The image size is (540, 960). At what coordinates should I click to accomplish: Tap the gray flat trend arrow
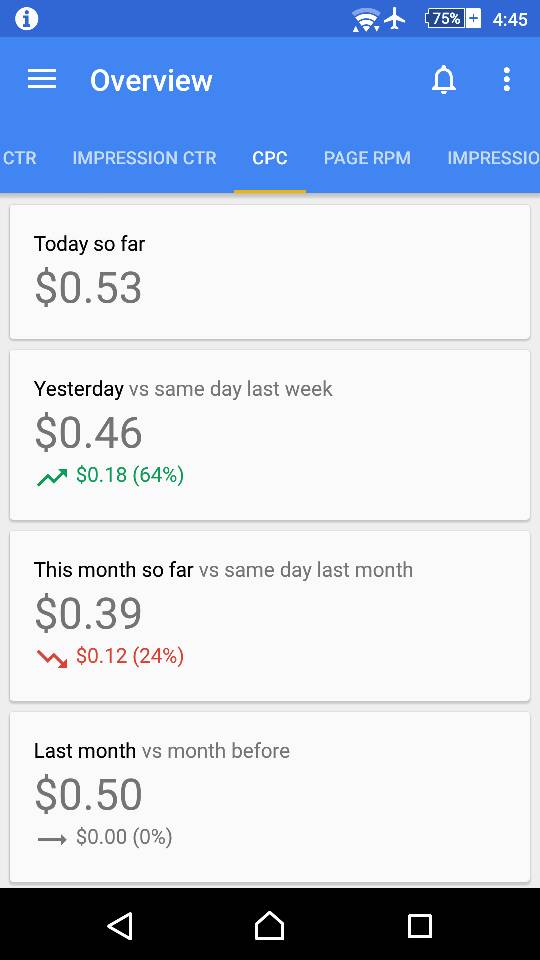point(52,839)
